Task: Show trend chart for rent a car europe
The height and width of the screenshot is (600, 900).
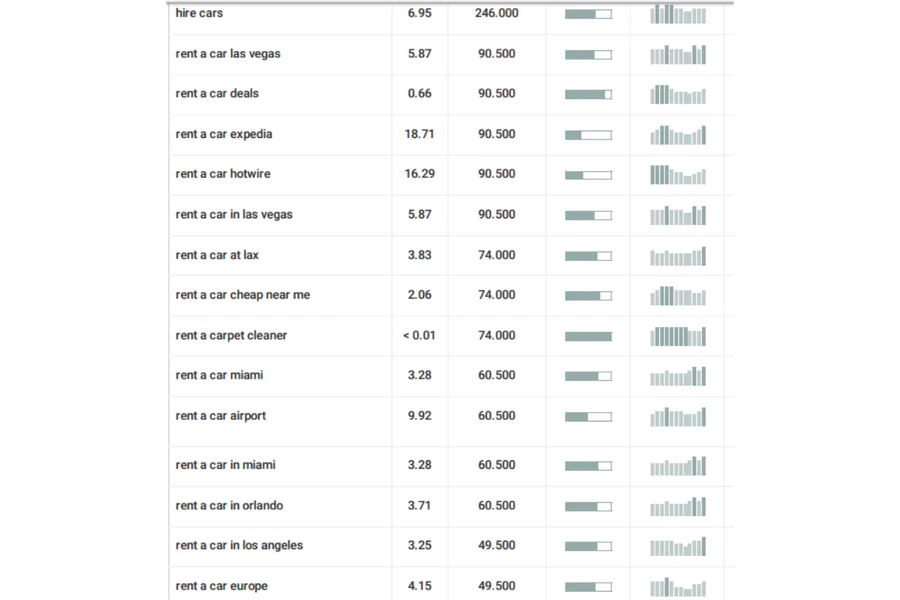Action: [x=678, y=587]
